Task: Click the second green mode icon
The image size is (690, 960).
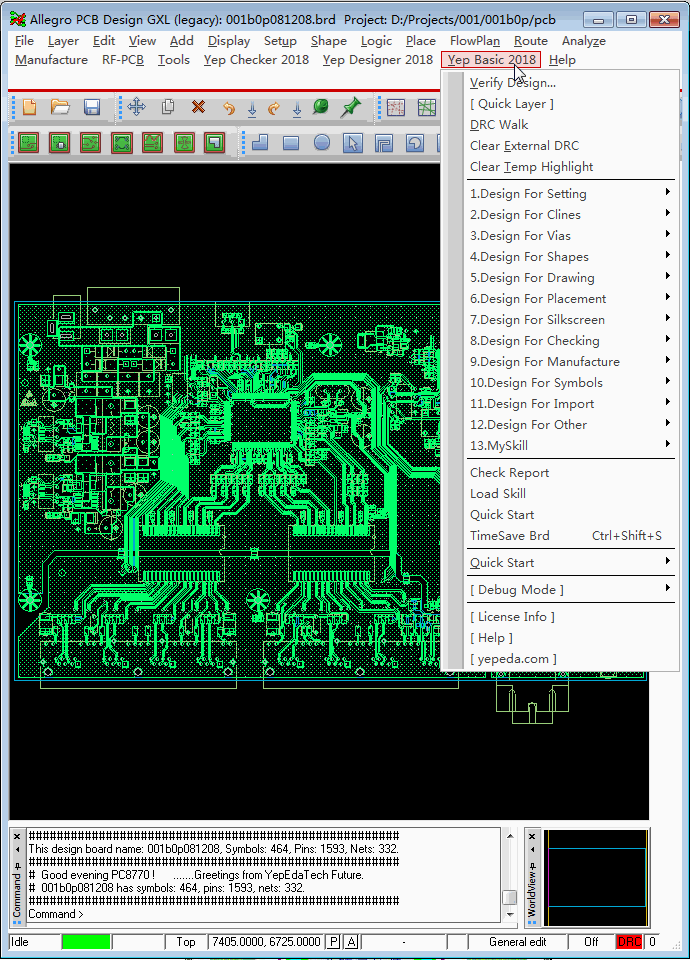Action: click(59, 143)
